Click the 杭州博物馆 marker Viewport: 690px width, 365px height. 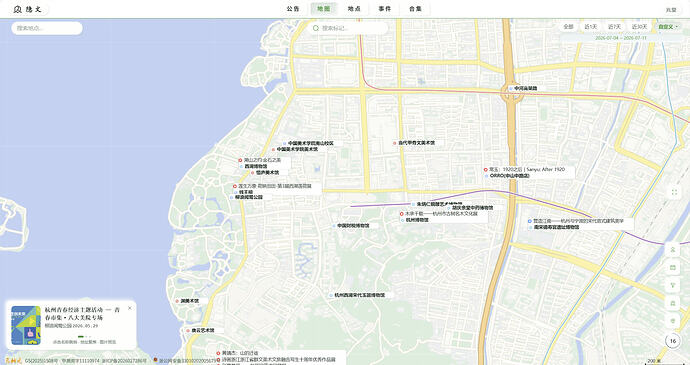pos(415,219)
